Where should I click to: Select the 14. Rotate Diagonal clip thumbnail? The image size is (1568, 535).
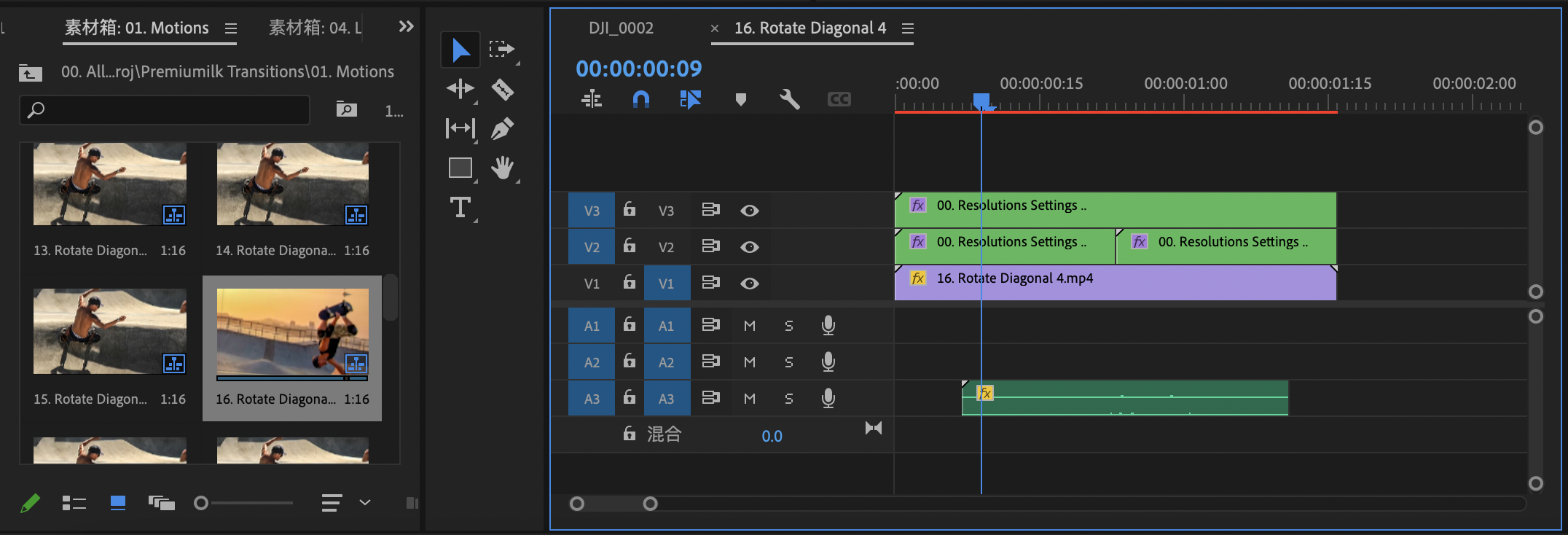[292, 184]
